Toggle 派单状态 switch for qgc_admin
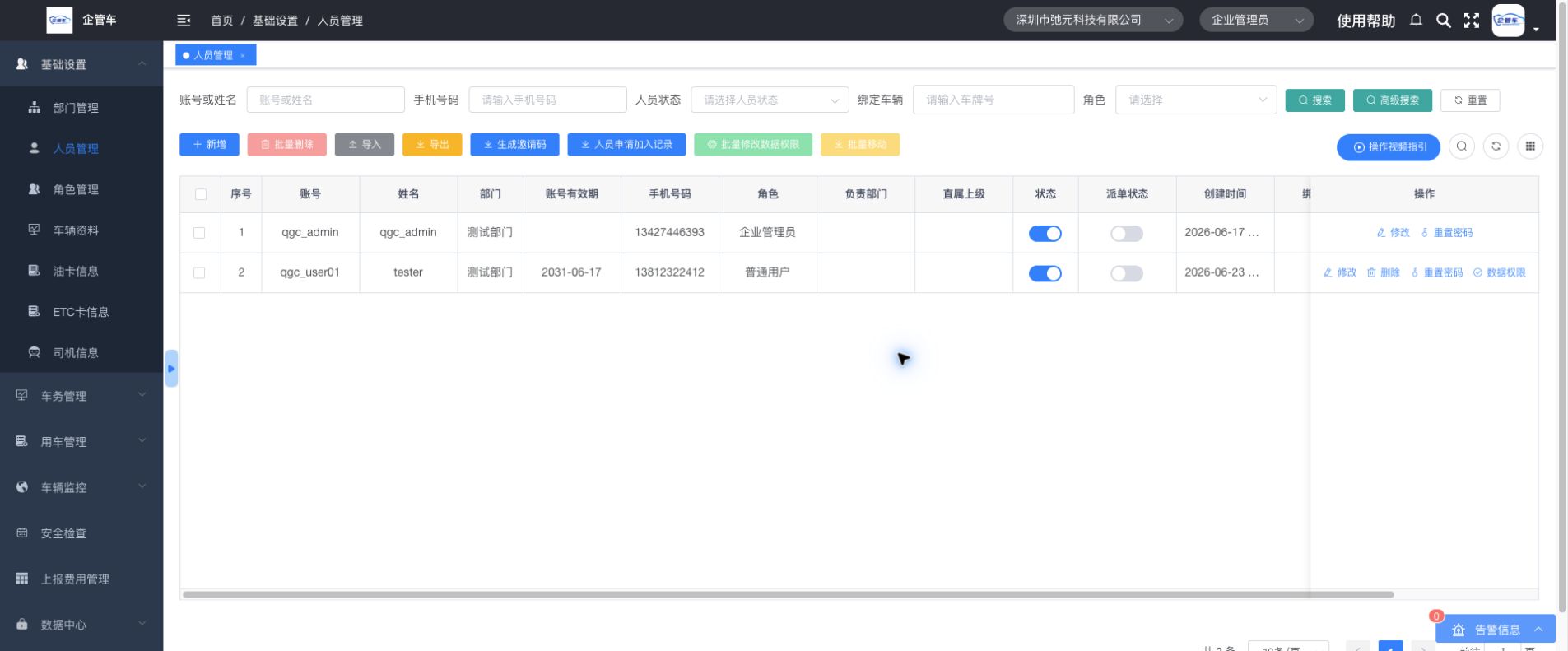 (1127, 234)
